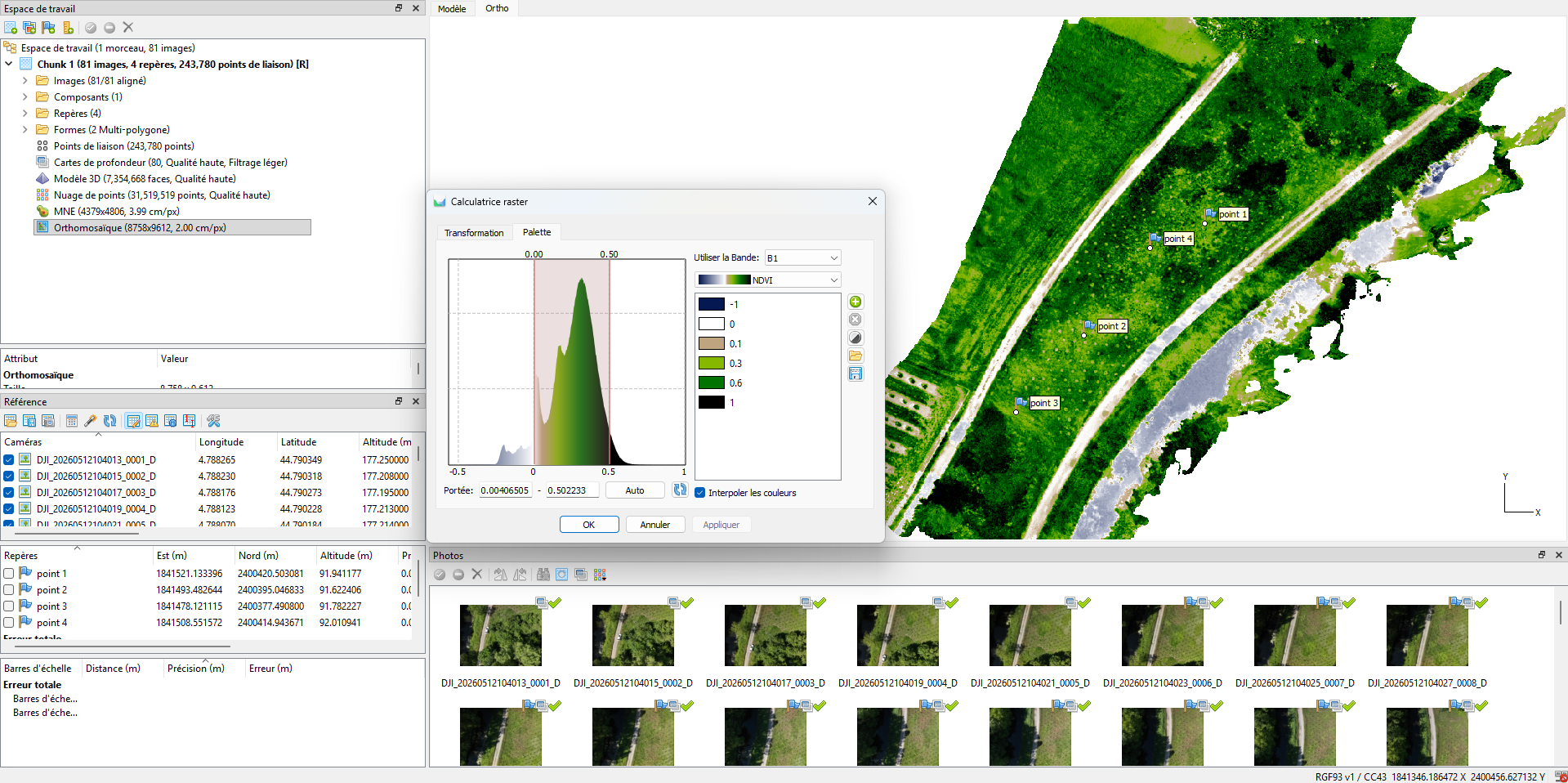Check the point 2 marker checkbox
This screenshot has width=1568, height=783.
click(x=9, y=590)
